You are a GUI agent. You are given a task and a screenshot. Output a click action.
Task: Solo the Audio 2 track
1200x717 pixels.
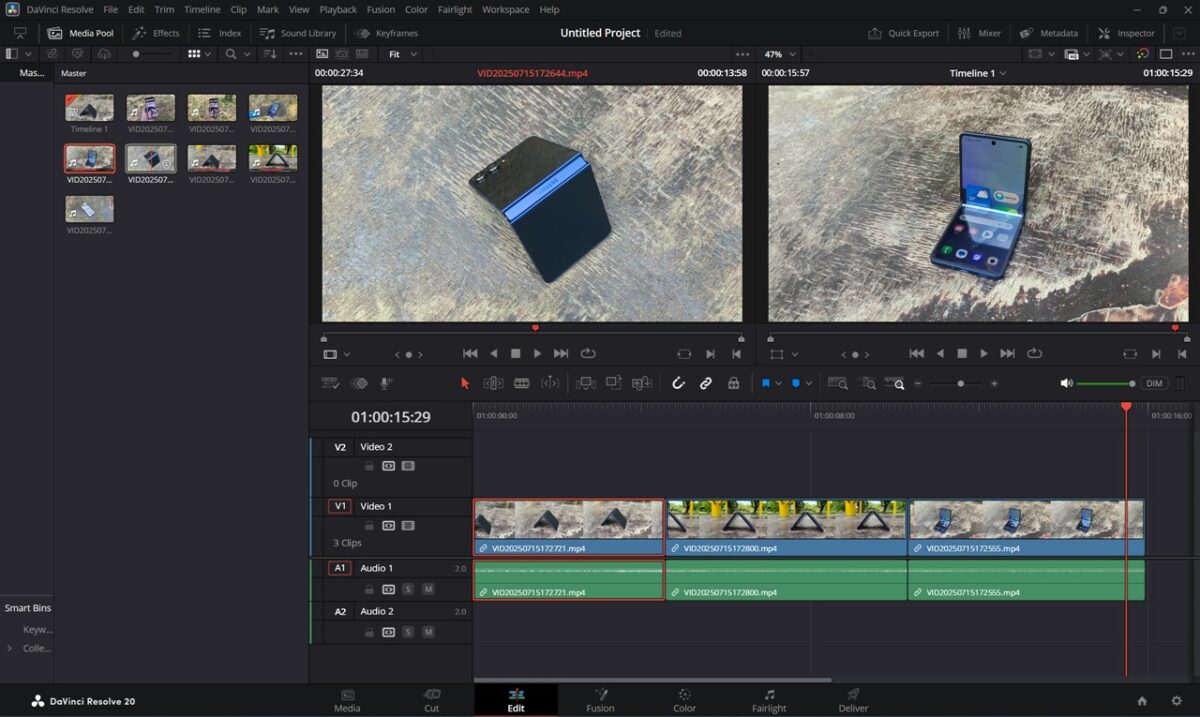click(409, 632)
